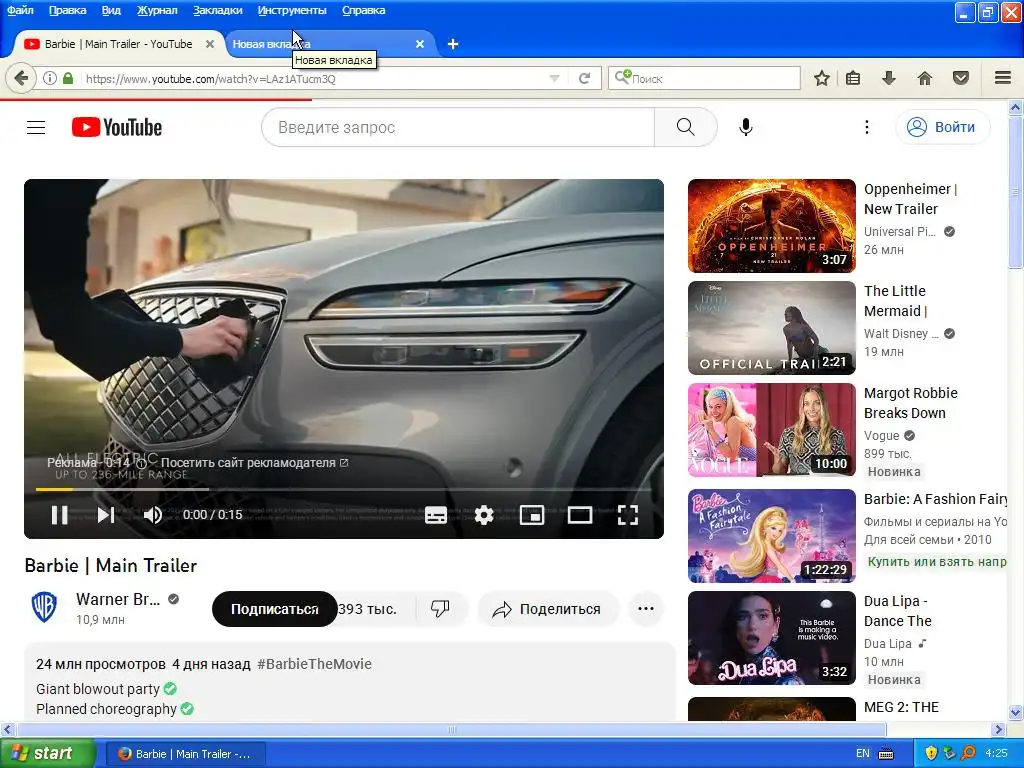The height and width of the screenshot is (768, 1024).
Task: Open a new tab with plus button
Action: click(453, 44)
